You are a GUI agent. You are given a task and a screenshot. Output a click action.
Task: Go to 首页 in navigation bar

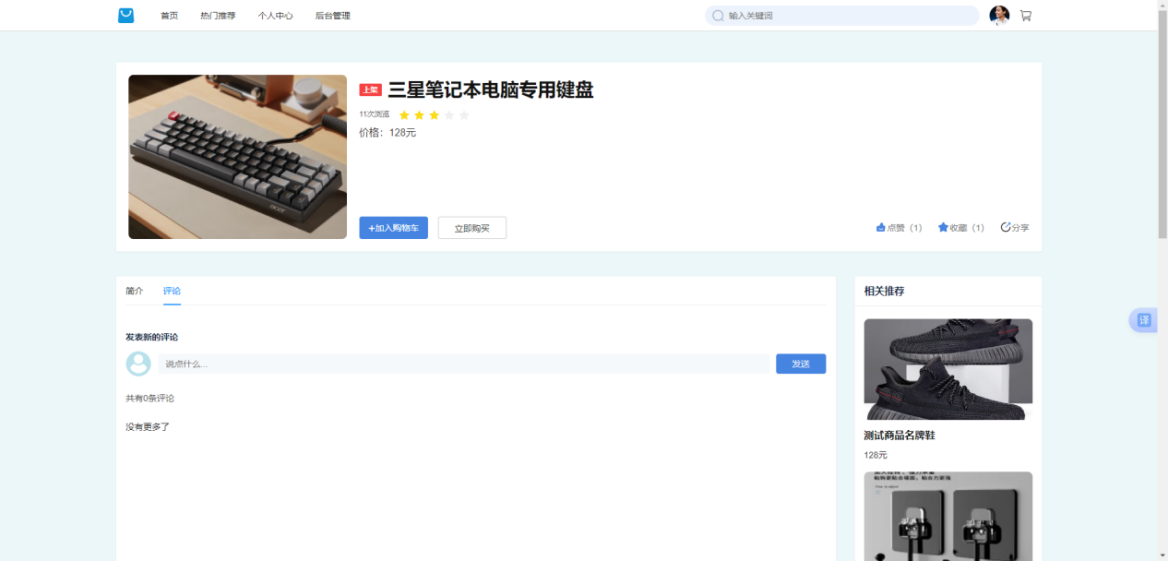169,16
